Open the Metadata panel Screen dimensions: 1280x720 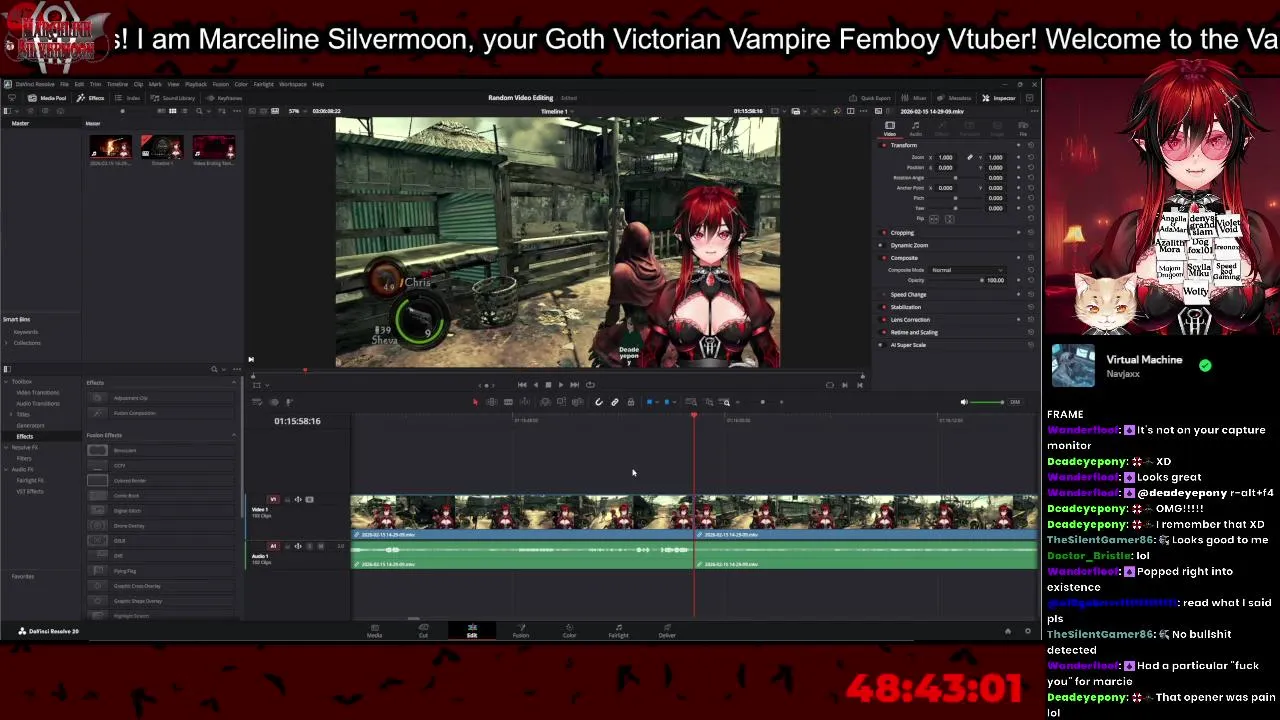(954, 98)
